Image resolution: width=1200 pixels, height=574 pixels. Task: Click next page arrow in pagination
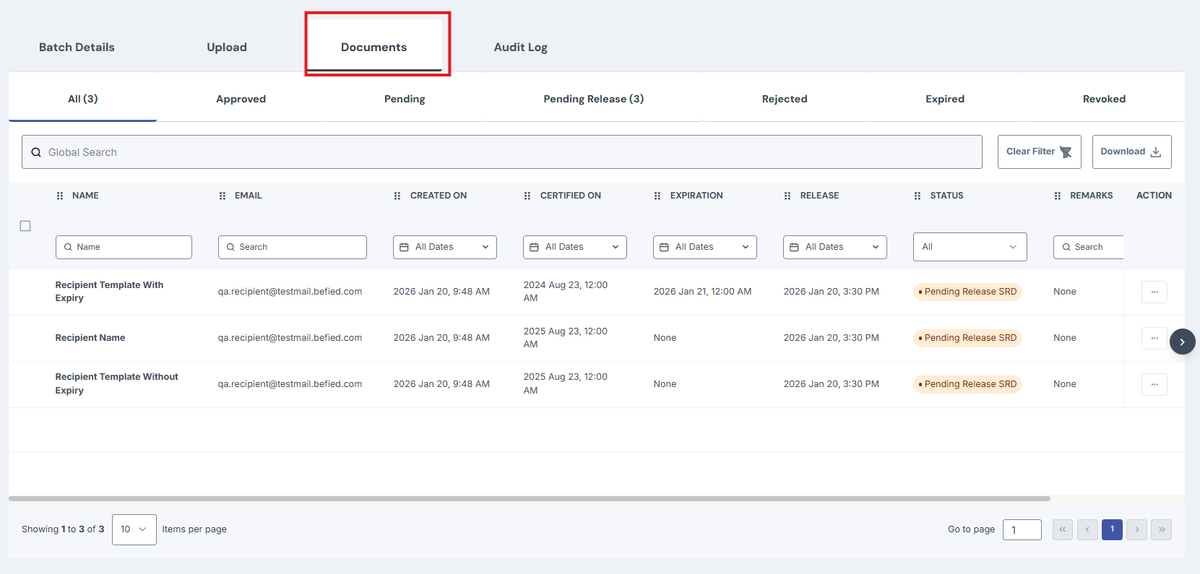tap(1136, 530)
